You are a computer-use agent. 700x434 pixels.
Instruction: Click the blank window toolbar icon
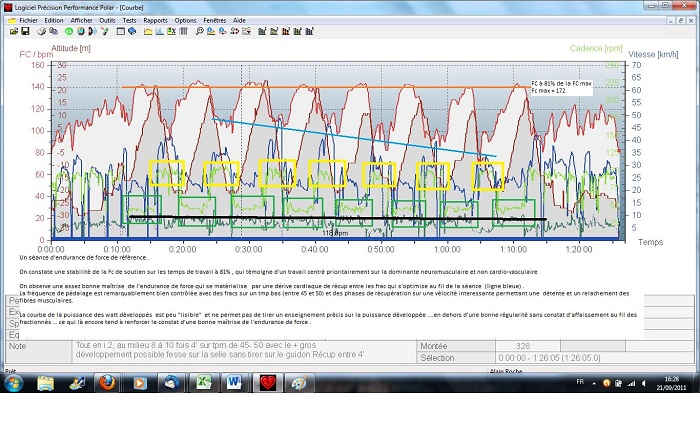(x=121, y=31)
